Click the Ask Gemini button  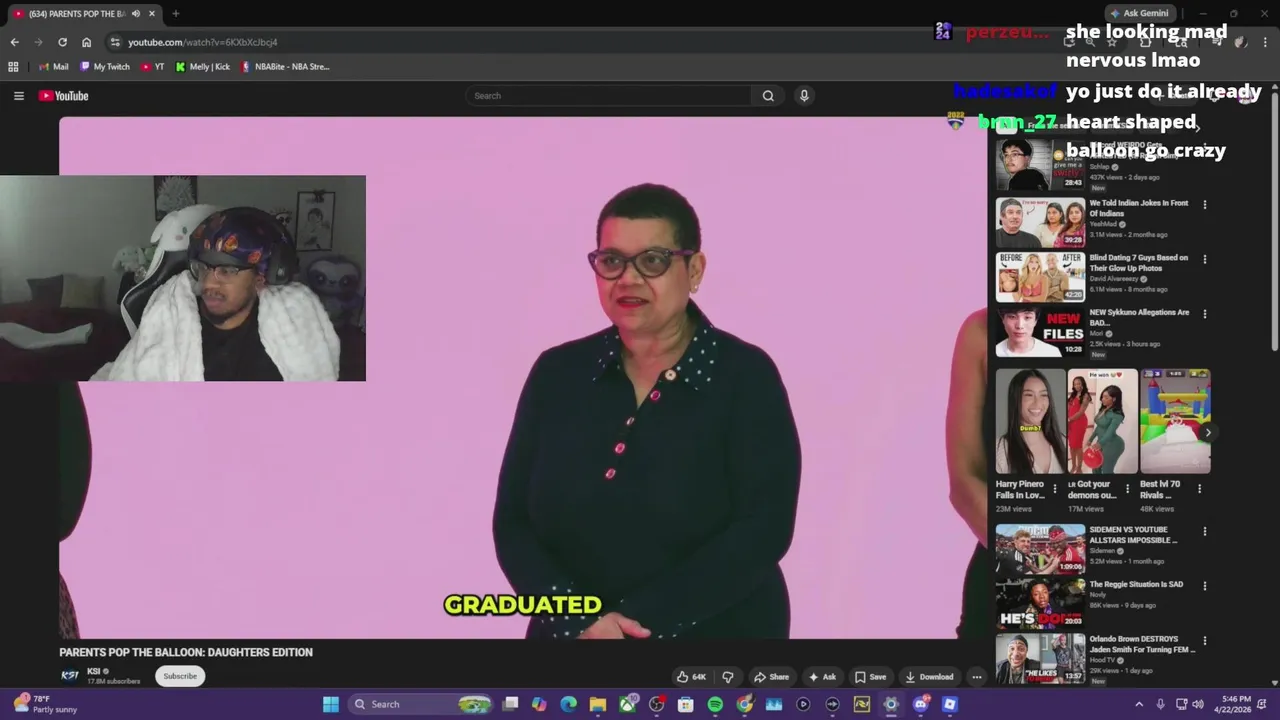pos(1138,13)
